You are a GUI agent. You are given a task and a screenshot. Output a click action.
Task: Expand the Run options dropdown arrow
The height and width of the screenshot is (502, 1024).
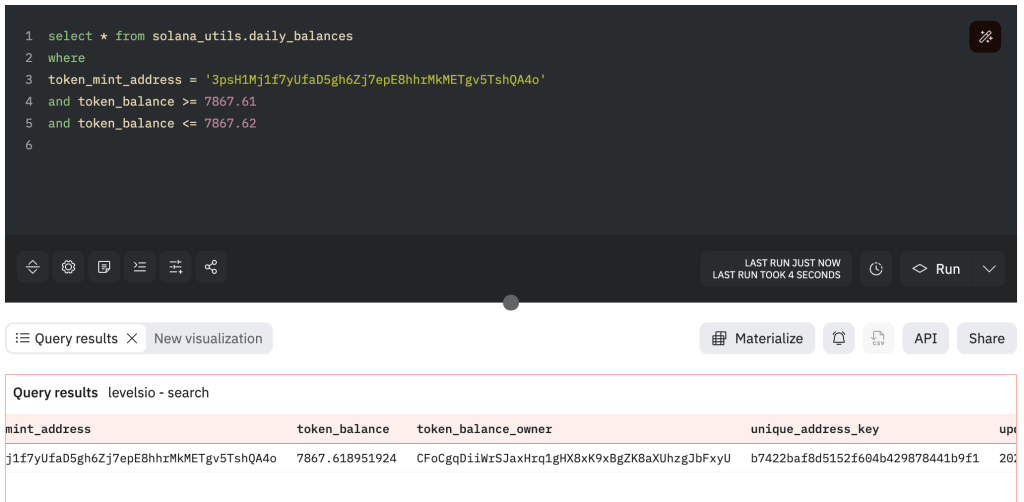pyautogui.click(x=989, y=269)
